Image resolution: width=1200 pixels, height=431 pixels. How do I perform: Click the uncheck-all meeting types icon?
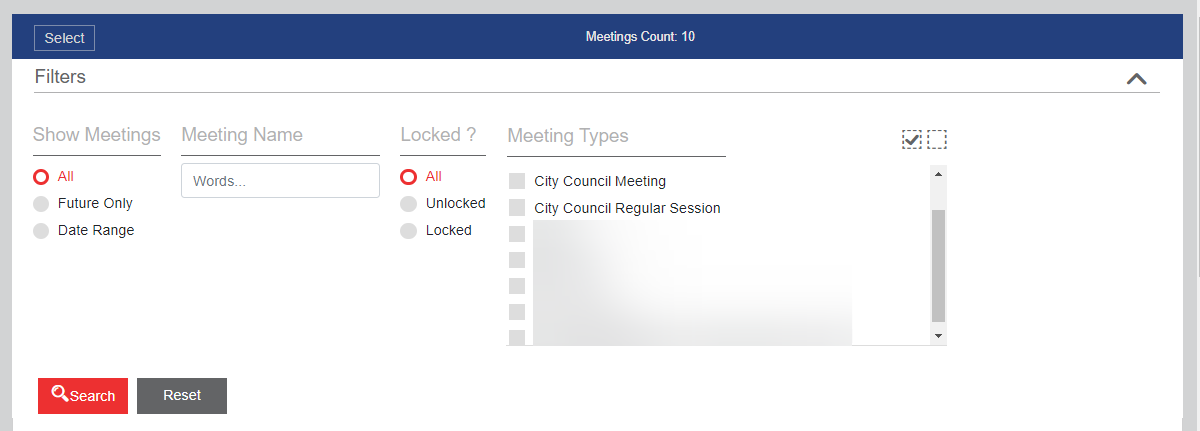click(937, 139)
